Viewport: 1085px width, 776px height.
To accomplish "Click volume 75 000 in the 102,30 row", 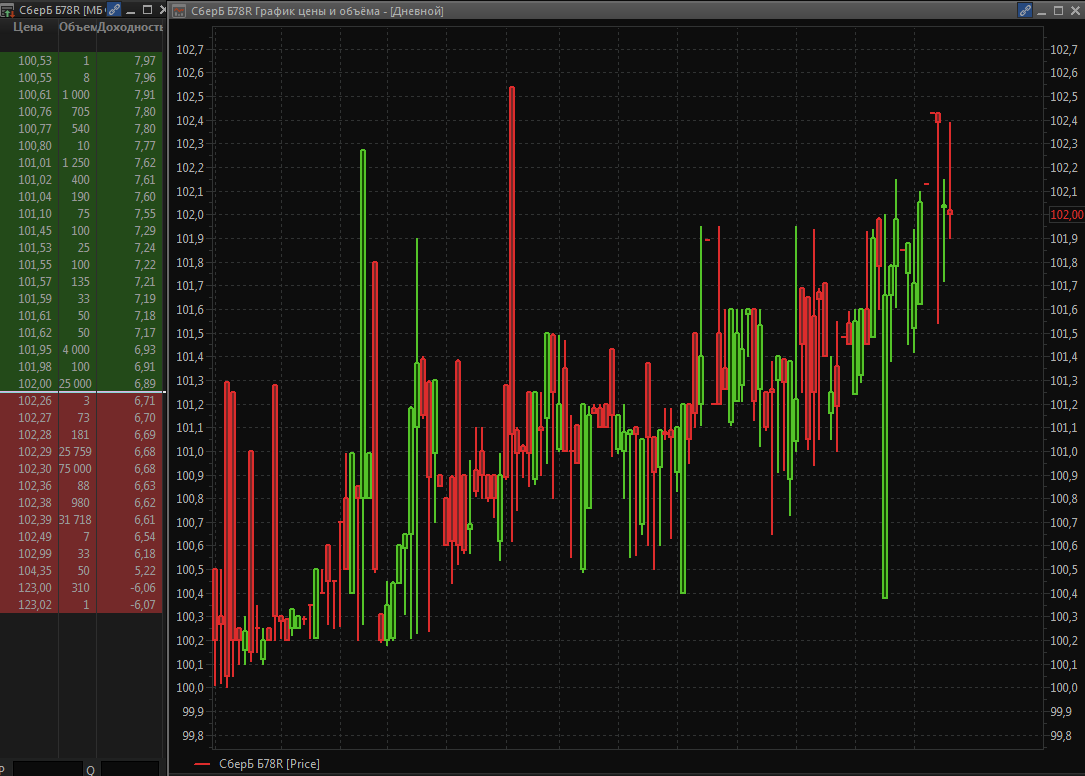I will coord(75,469).
